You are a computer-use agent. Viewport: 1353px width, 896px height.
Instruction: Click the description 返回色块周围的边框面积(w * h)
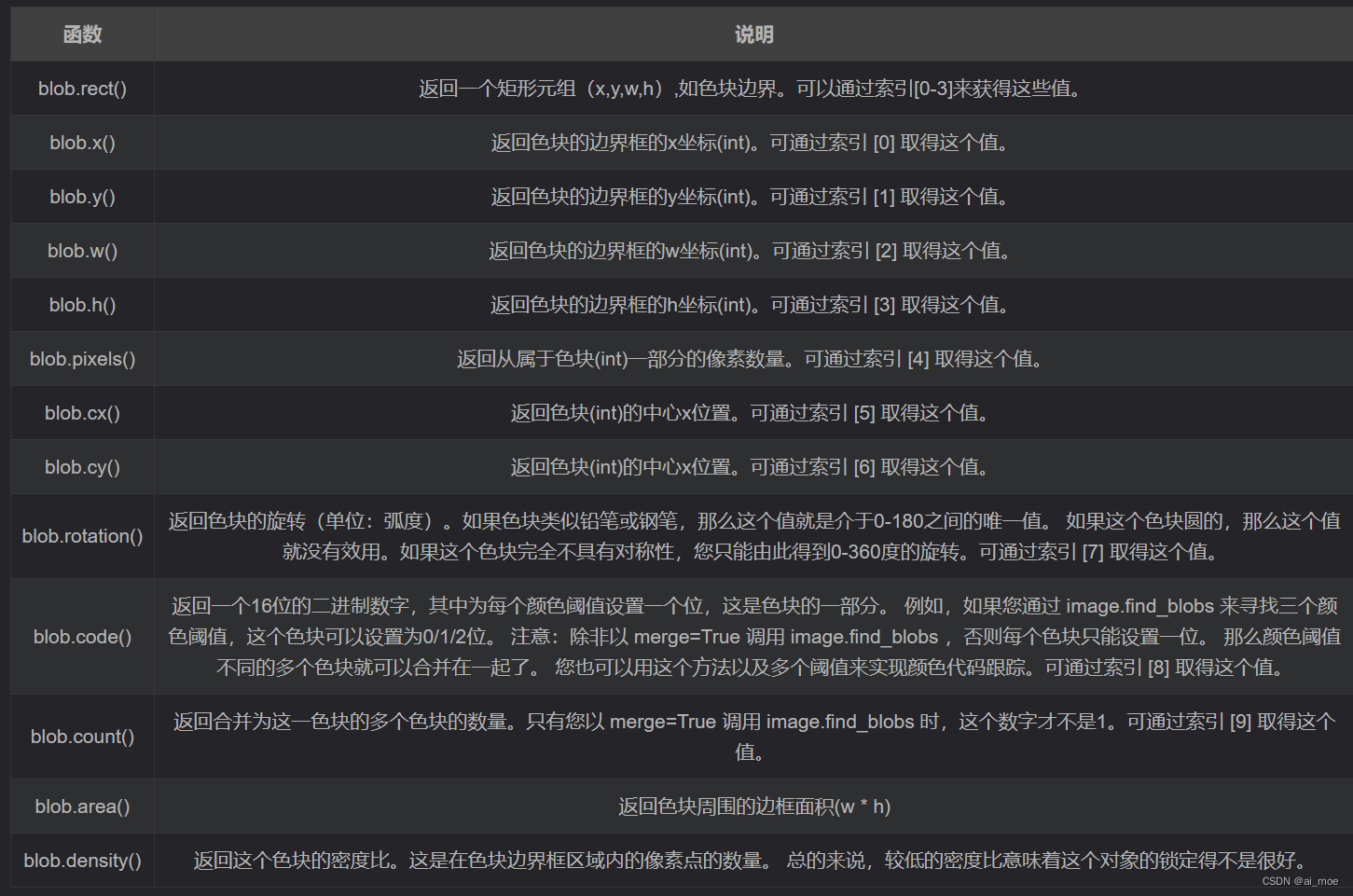point(753,806)
